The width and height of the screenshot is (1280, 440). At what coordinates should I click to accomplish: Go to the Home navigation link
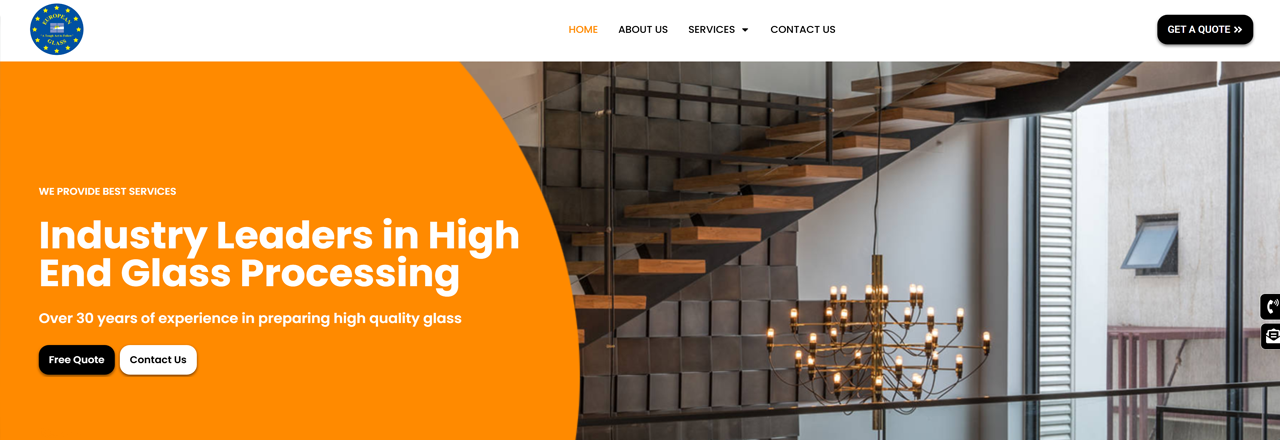583,30
